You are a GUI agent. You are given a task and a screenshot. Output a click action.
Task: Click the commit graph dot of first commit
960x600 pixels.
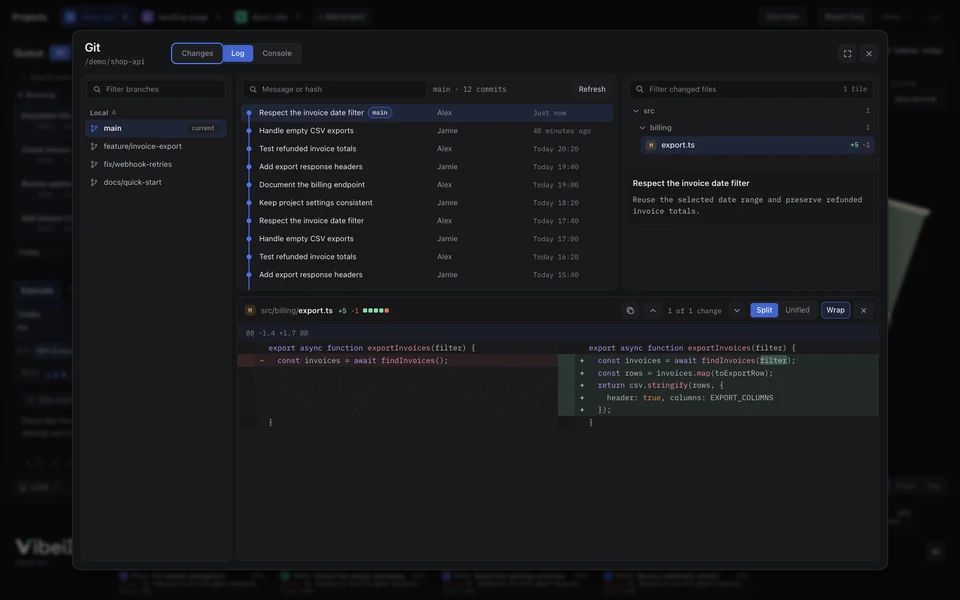click(x=249, y=113)
